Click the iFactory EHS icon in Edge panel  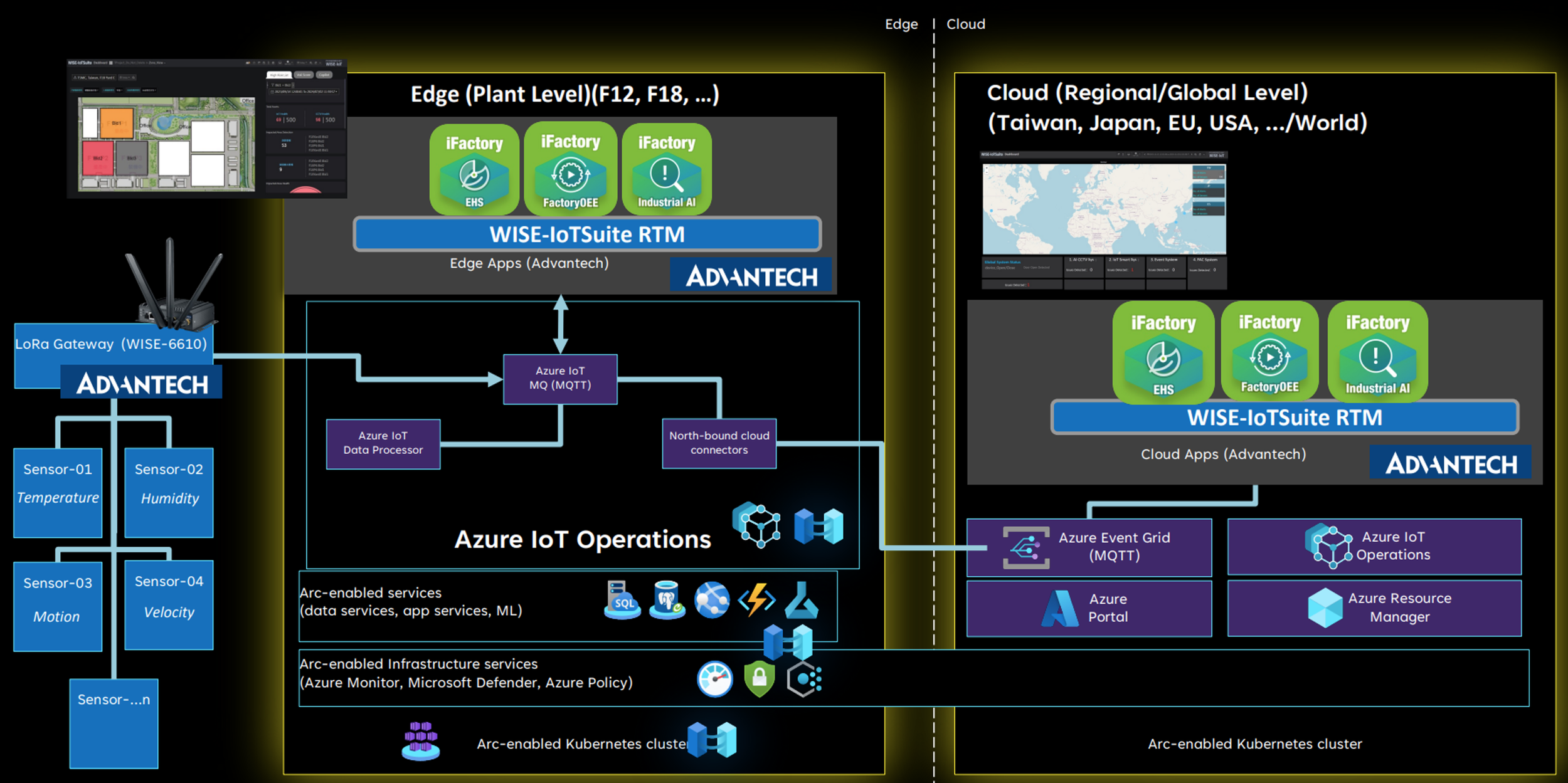click(x=474, y=170)
